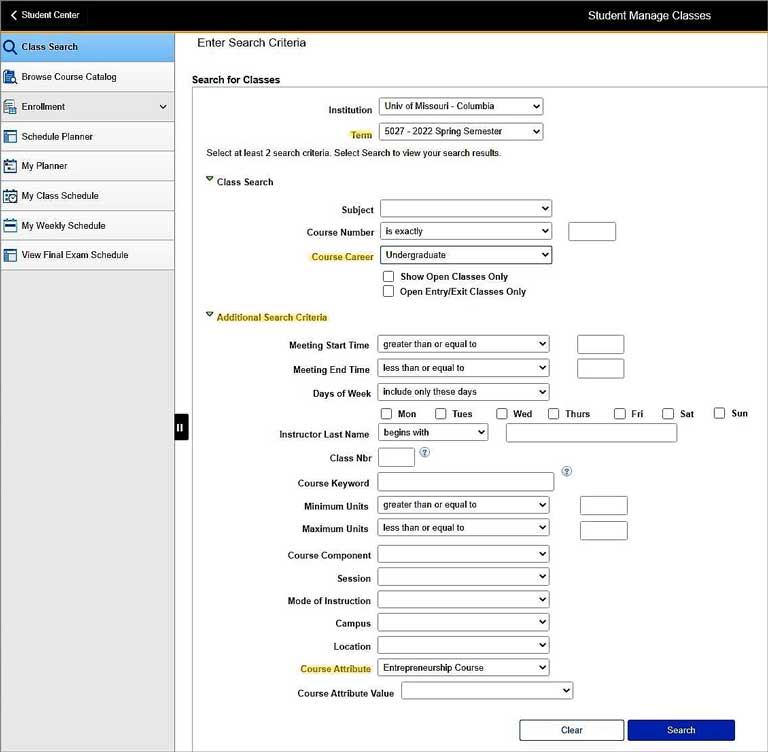Click the help icon beside Class Nbr
This screenshot has width=768, height=752.
click(x=425, y=453)
